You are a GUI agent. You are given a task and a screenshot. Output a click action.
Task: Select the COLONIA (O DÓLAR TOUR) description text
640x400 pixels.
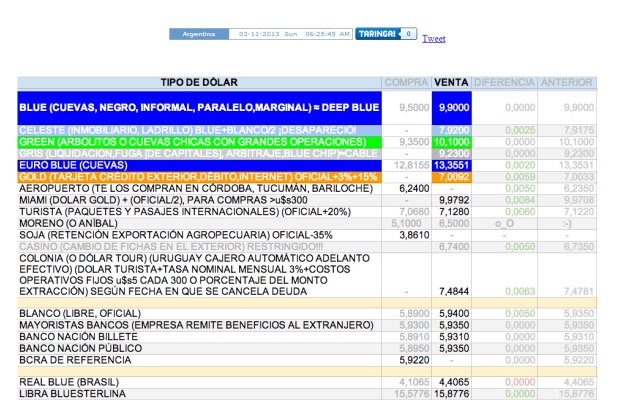[x=194, y=275]
